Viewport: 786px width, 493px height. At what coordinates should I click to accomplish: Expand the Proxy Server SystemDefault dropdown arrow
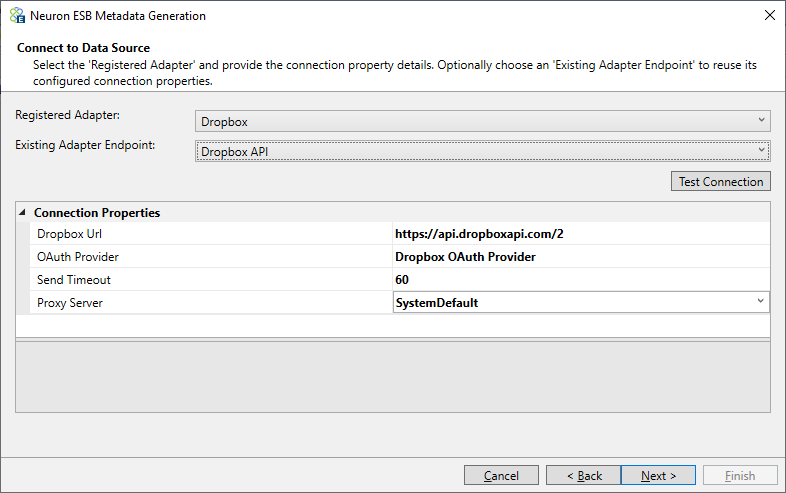[x=760, y=301]
